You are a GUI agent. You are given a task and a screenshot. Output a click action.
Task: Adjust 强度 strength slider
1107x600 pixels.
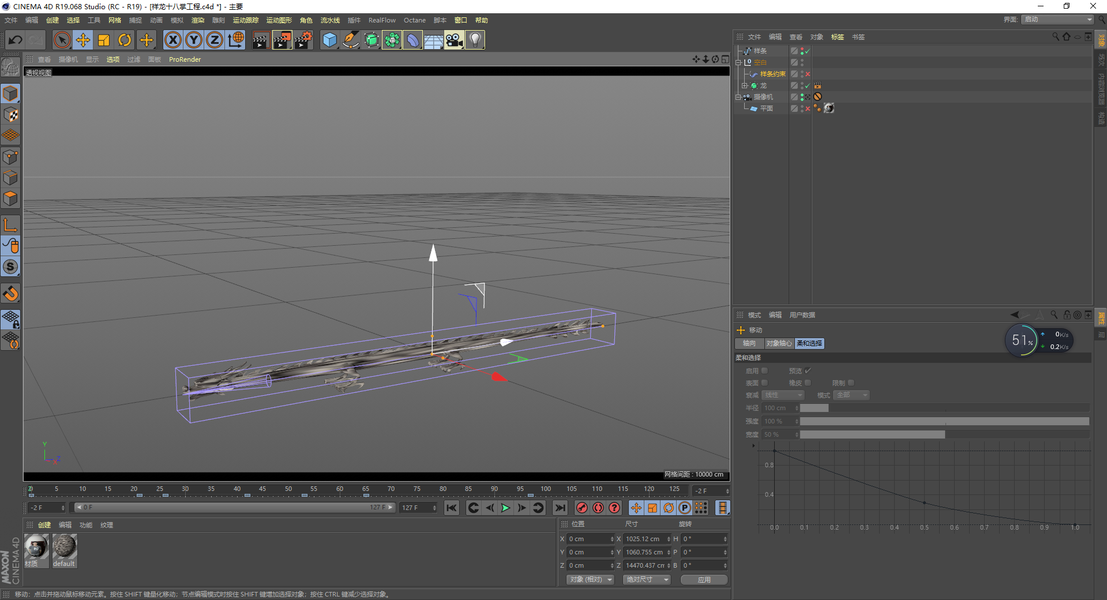pos(945,421)
